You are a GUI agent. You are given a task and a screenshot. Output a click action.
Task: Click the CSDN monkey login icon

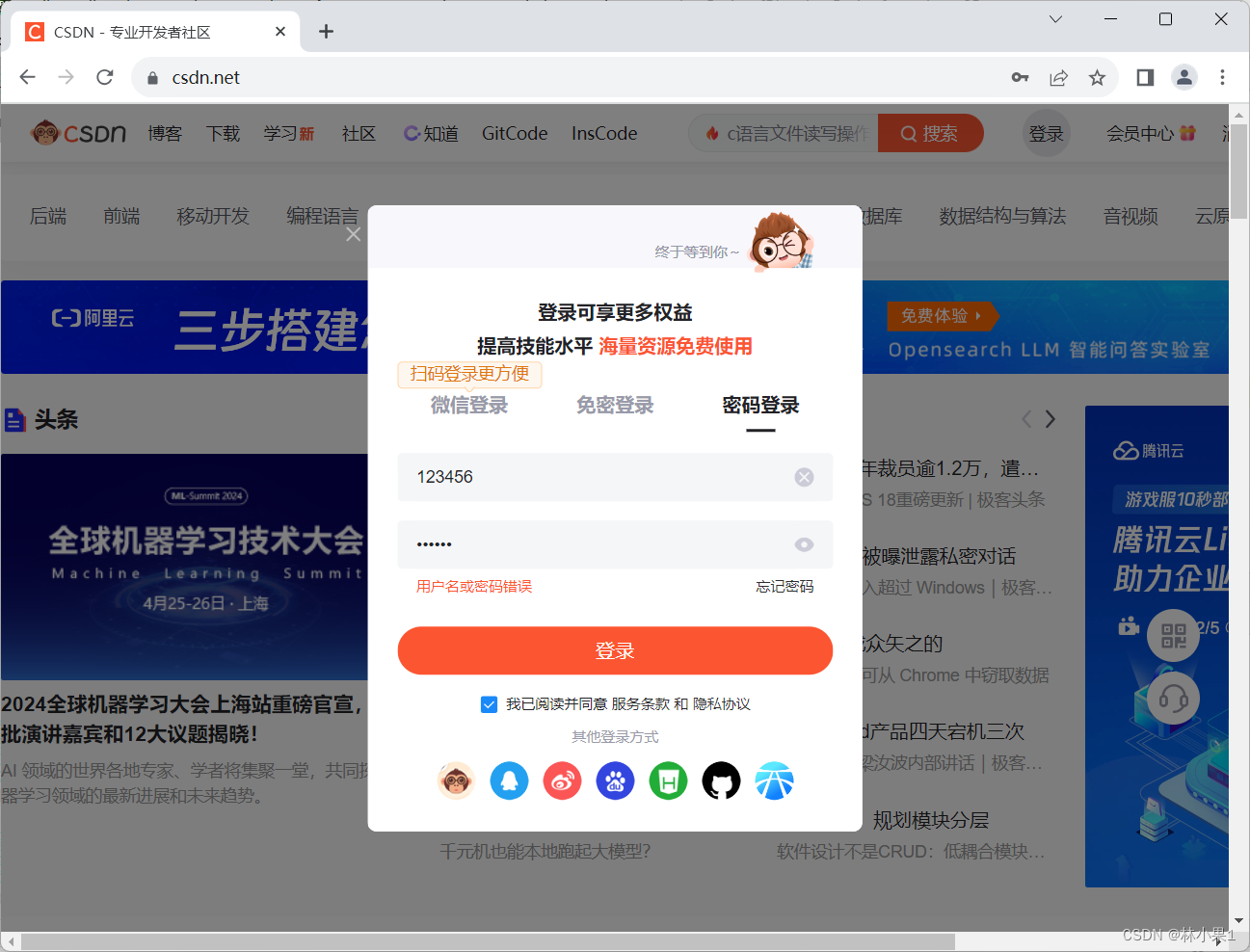click(456, 780)
